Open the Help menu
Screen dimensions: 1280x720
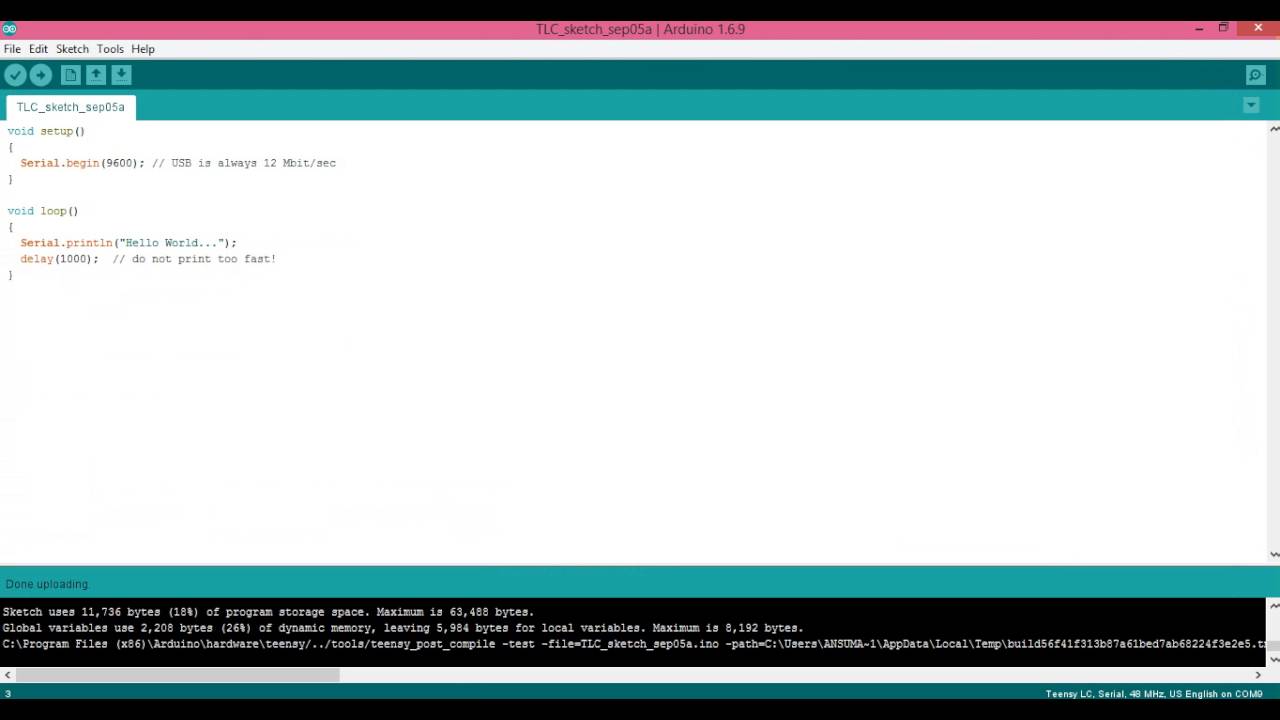pos(143,49)
